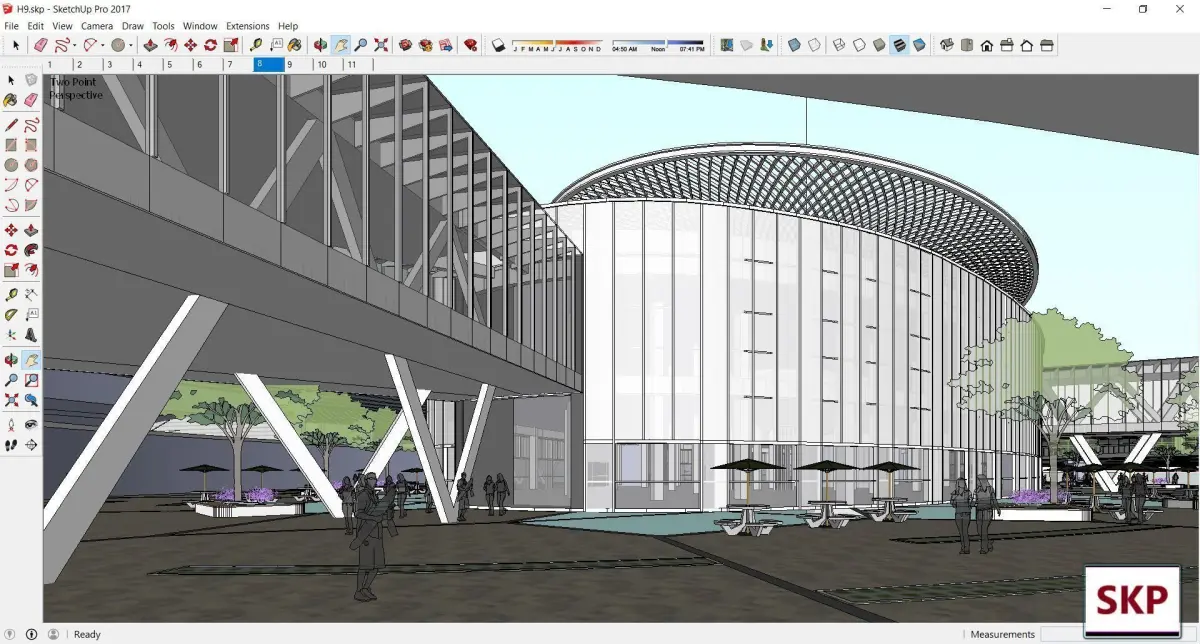The height and width of the screenshot is (644, 1200).
Task: Enable Shaded With Textures style
Action: pos(899,45)
